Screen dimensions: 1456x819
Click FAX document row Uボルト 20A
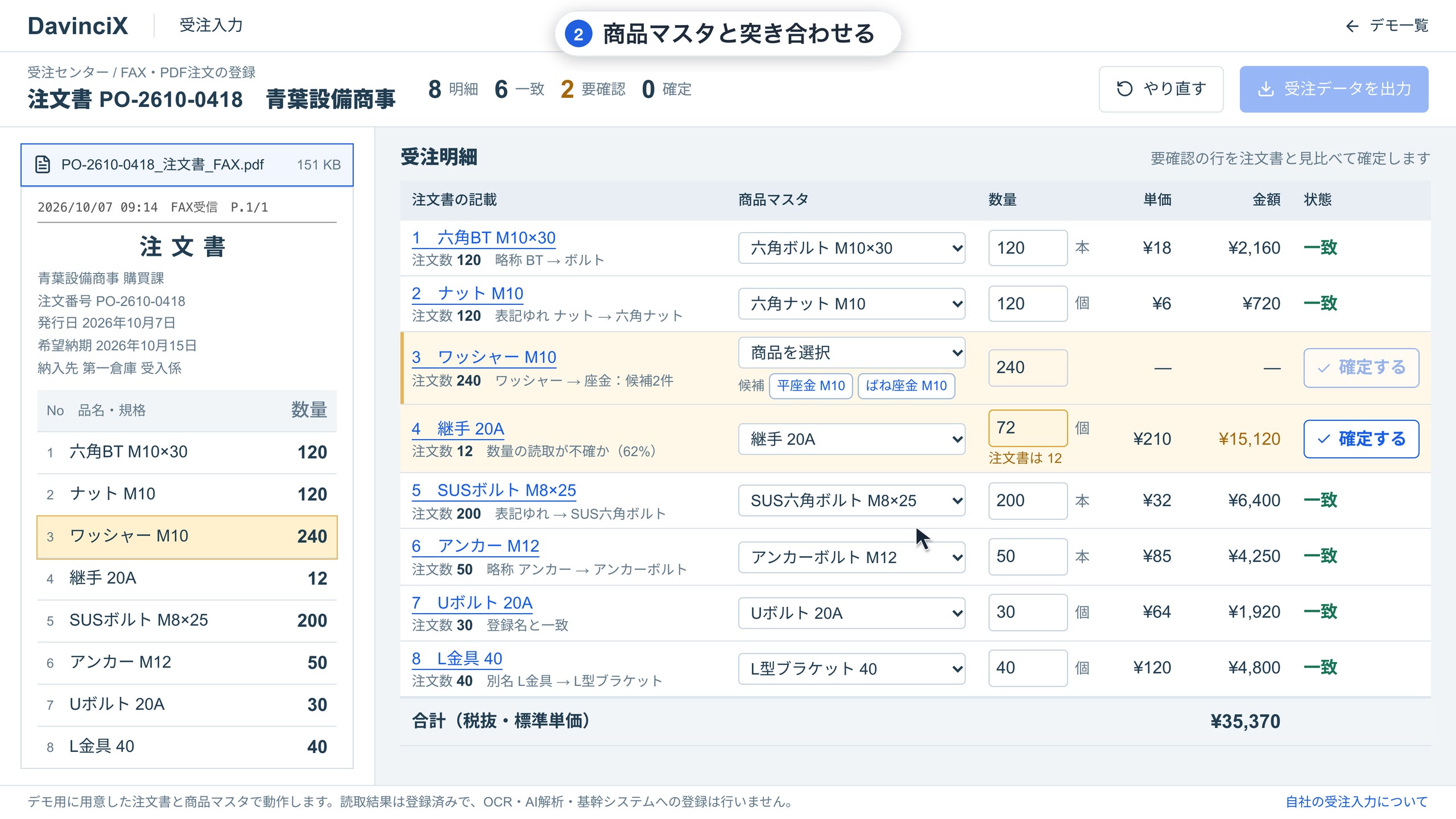pyautogui.click(x=187, y=705)
